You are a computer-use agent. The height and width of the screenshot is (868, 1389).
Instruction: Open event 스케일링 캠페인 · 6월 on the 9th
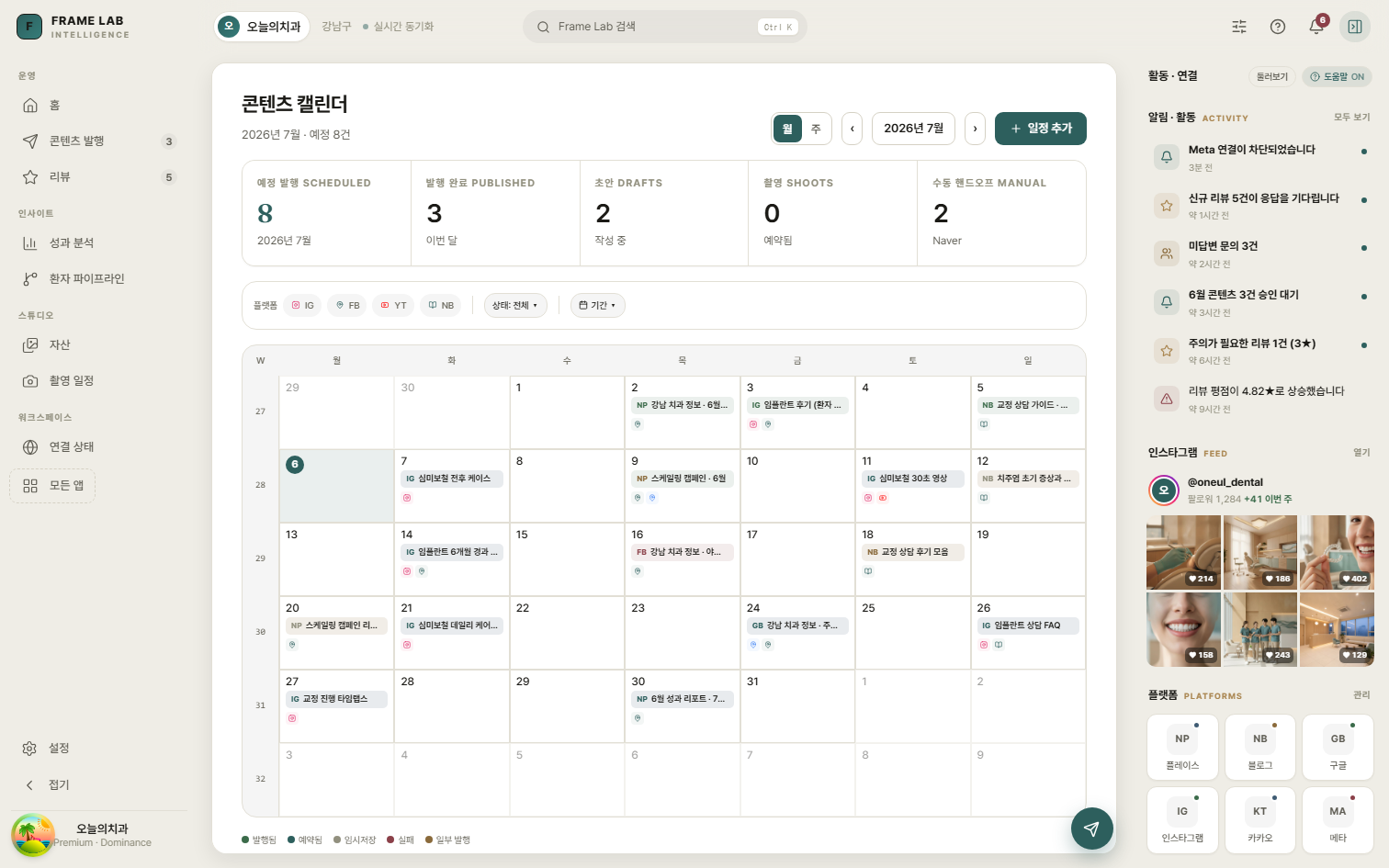[x=682, y=479]
